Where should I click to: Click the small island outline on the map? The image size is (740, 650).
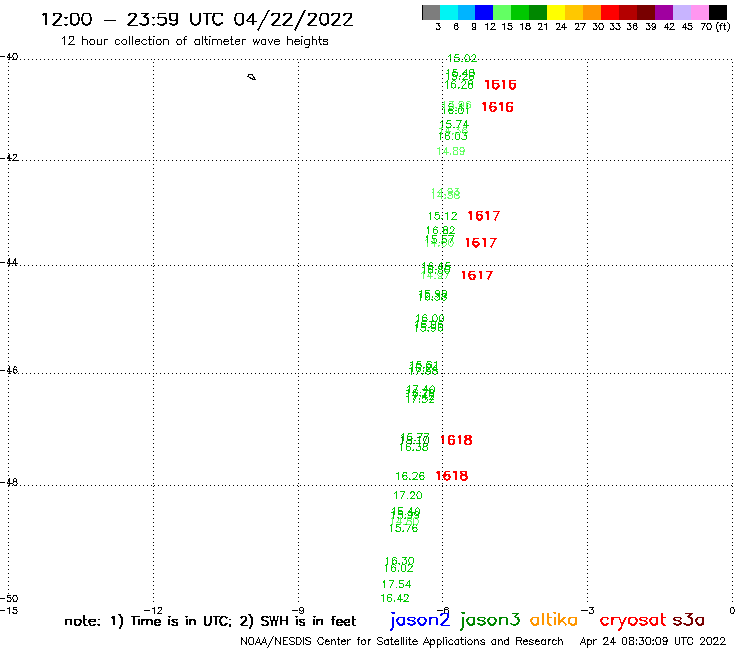(x=252, y=77)
